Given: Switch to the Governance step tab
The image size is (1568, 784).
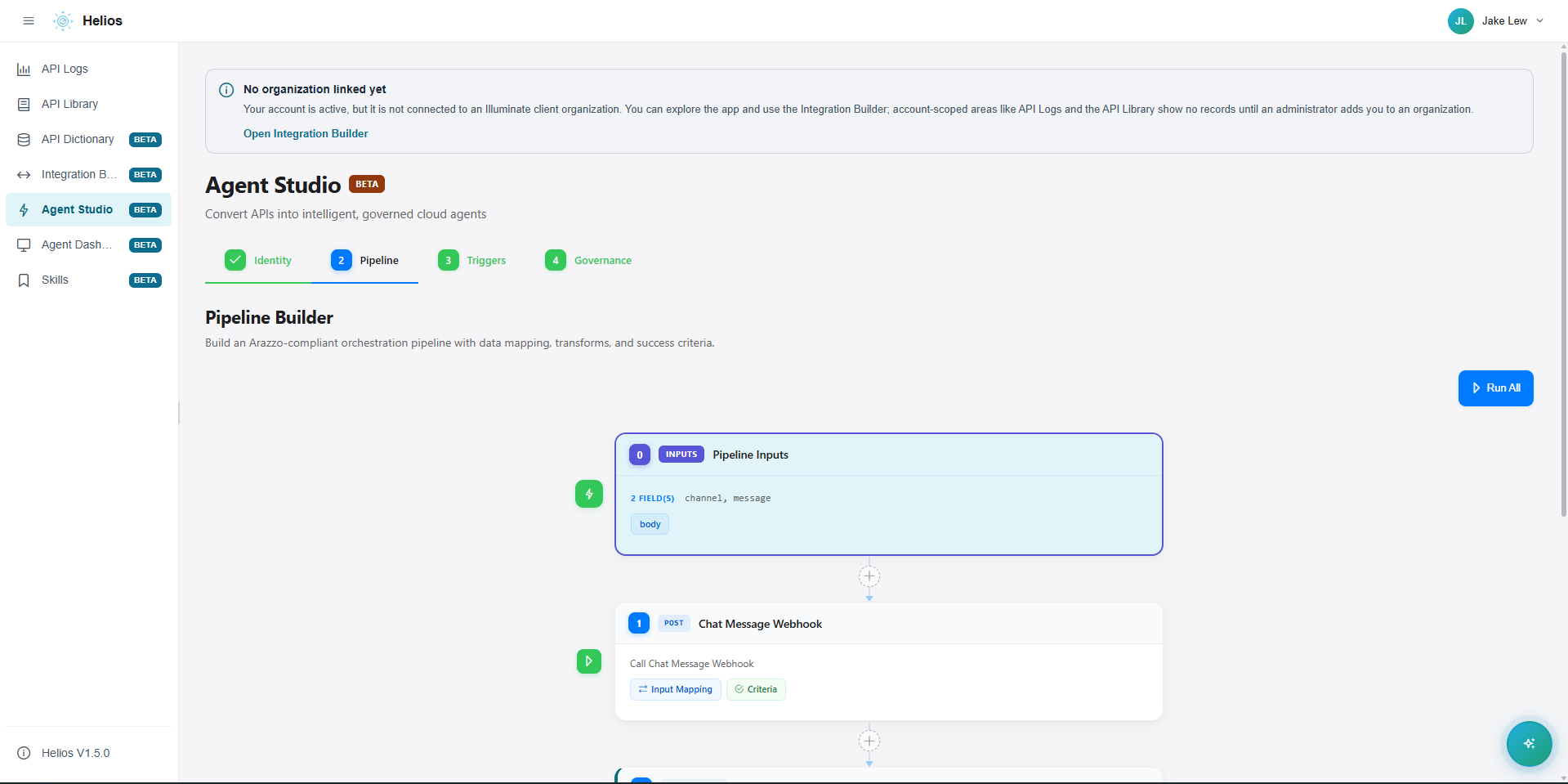Looking at the screenshot, I should pos(588,260).
